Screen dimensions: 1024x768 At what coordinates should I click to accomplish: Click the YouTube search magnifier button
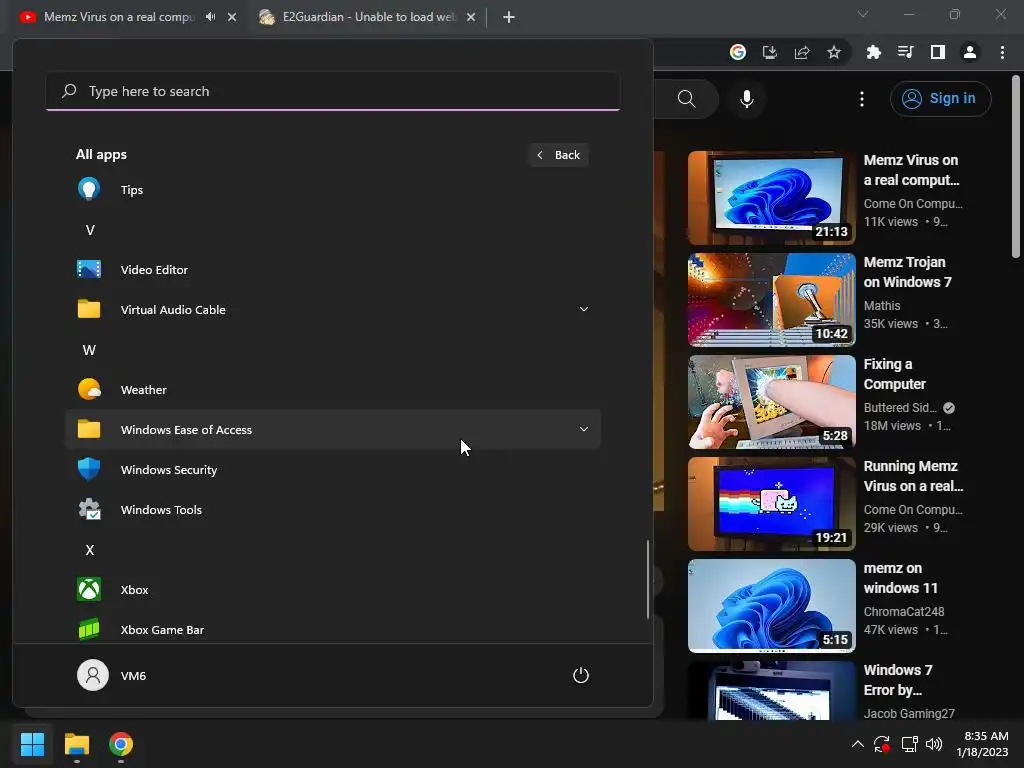click(686, 99)
